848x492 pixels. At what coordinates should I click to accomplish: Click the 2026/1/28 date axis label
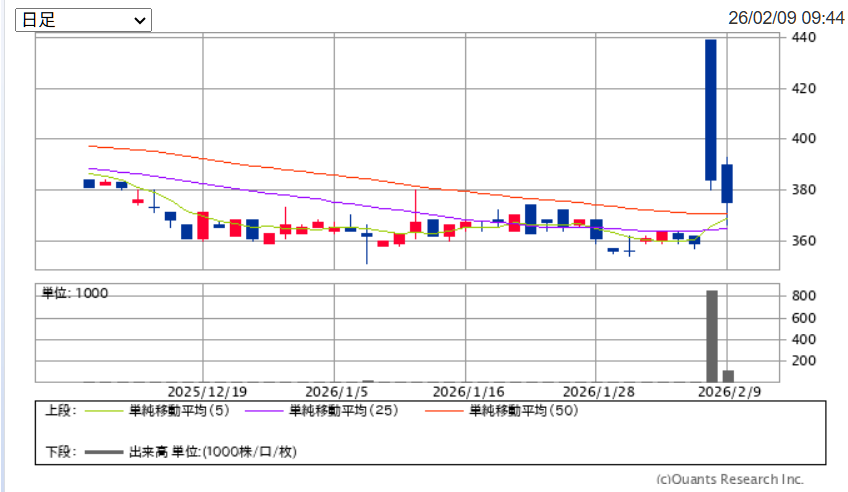[x=595, y=390]
